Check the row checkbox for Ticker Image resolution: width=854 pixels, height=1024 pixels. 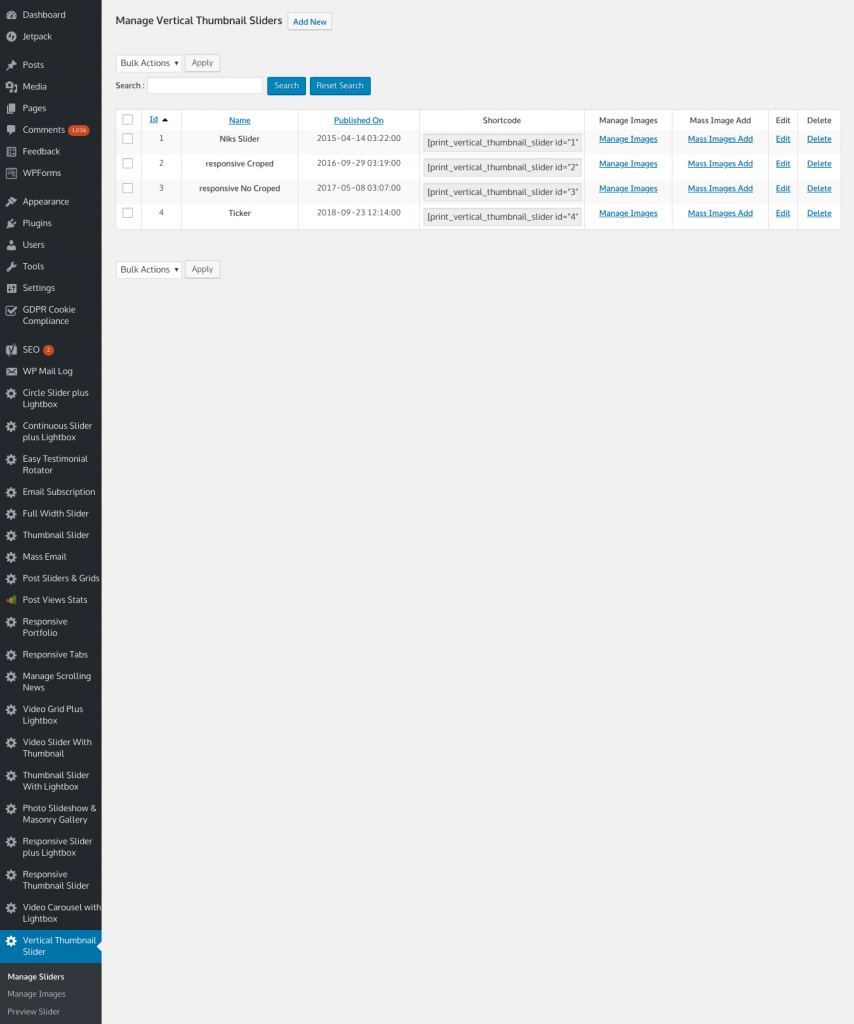click(x=127, y=213)
